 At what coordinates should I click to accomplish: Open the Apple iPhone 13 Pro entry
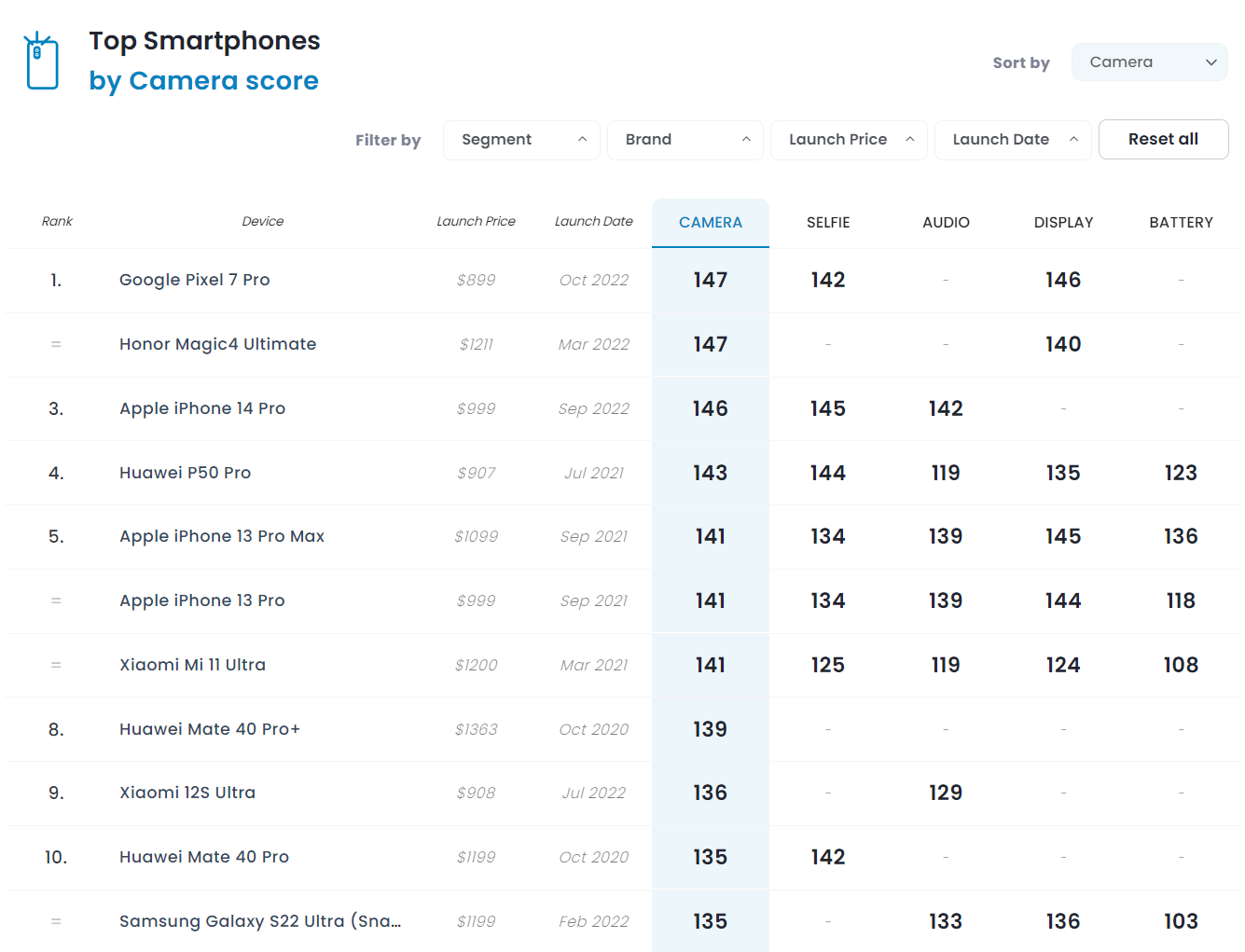point(202,600)
